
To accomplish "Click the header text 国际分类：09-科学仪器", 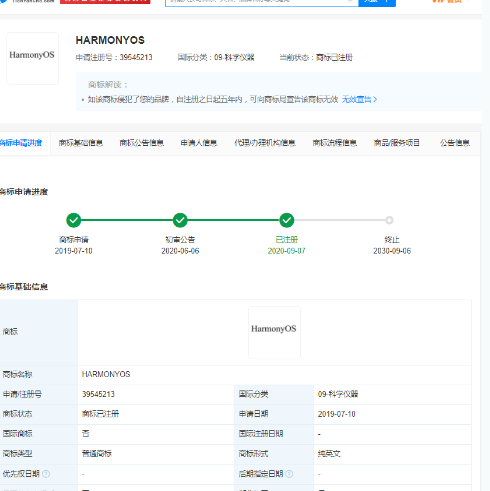I will 216,57.
